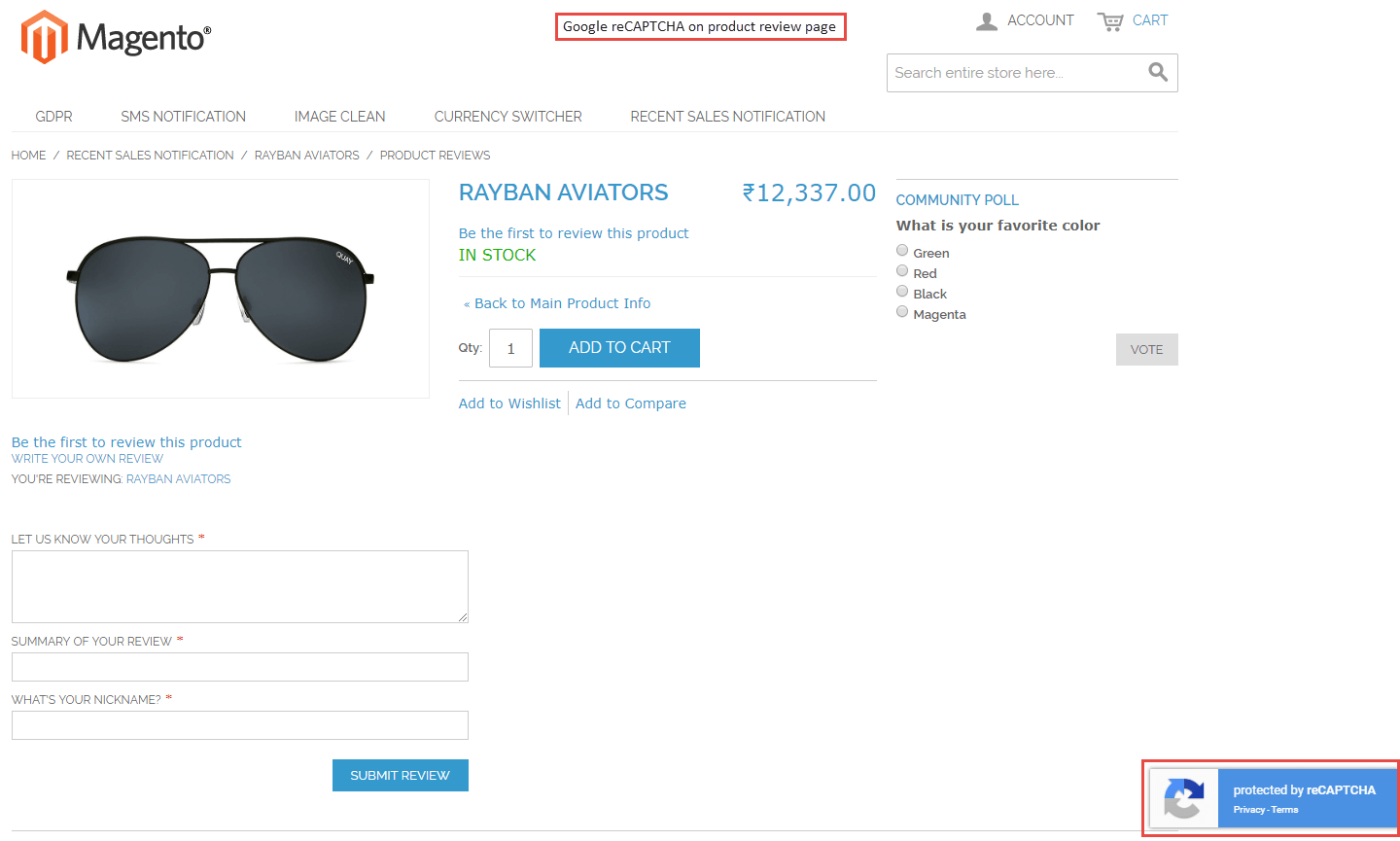1400x841 pixels.
Task: Select the Red poll option
Action: click(902, 271)
